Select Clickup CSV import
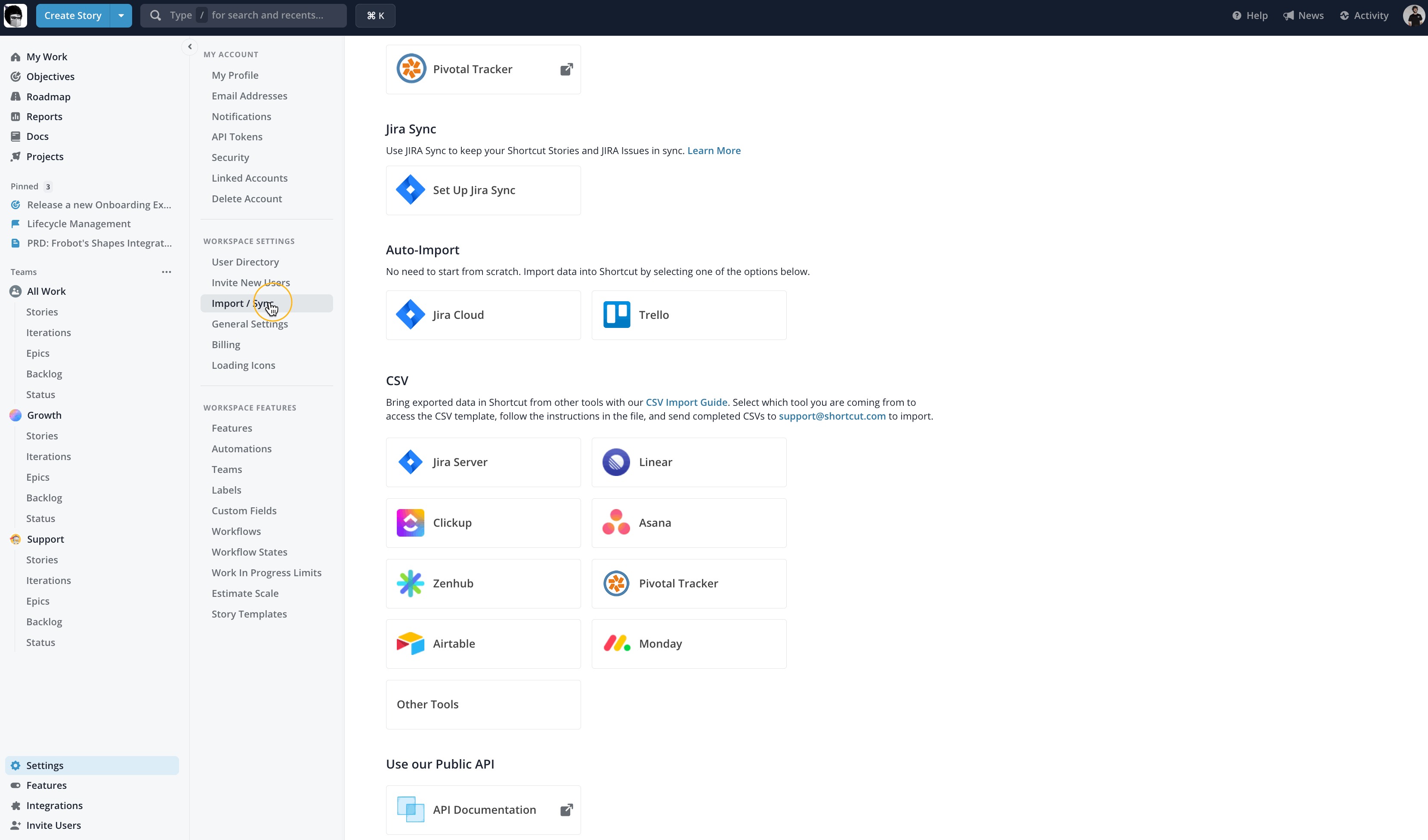This screenshot has width=1428, height=840. (x=483, y=523)
